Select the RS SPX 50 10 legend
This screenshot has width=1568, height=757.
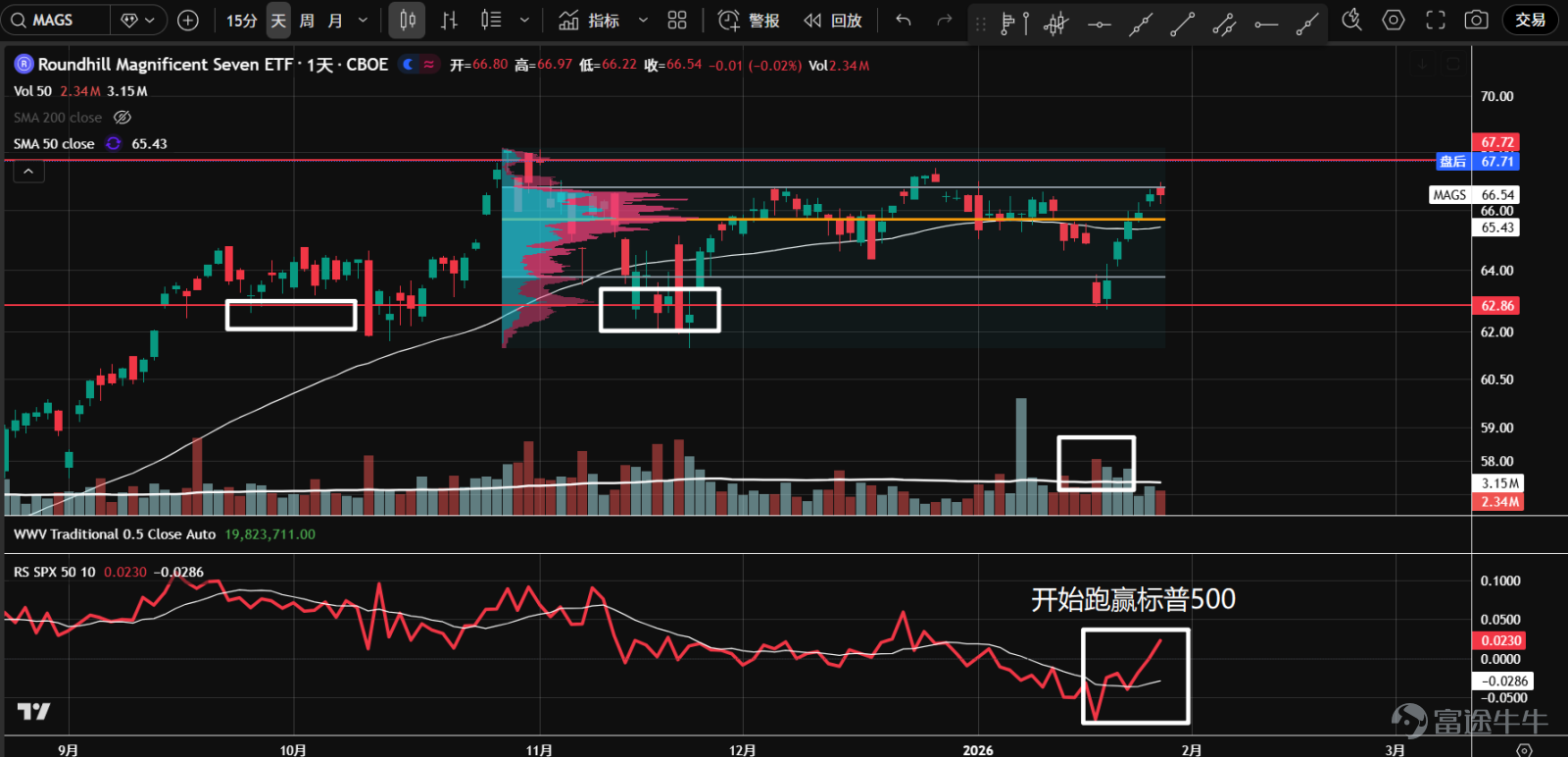55,572
